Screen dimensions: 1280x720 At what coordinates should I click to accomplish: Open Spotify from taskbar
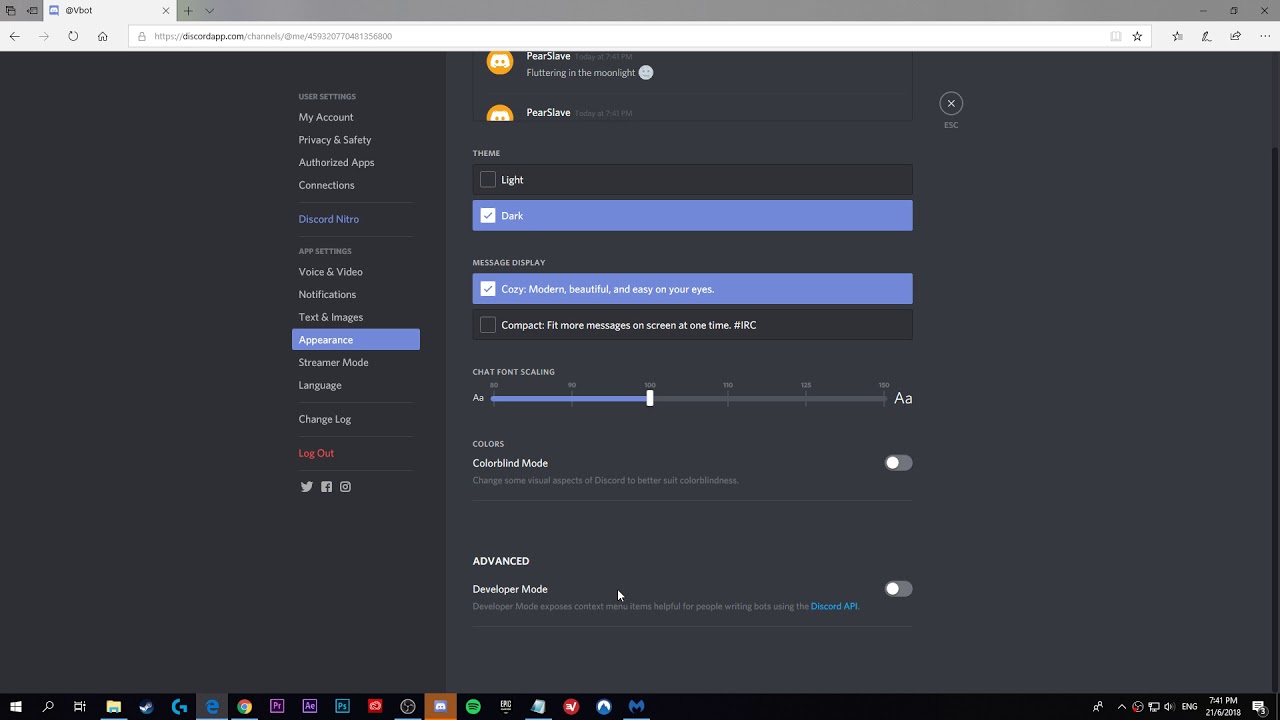[x=473, y=707]
